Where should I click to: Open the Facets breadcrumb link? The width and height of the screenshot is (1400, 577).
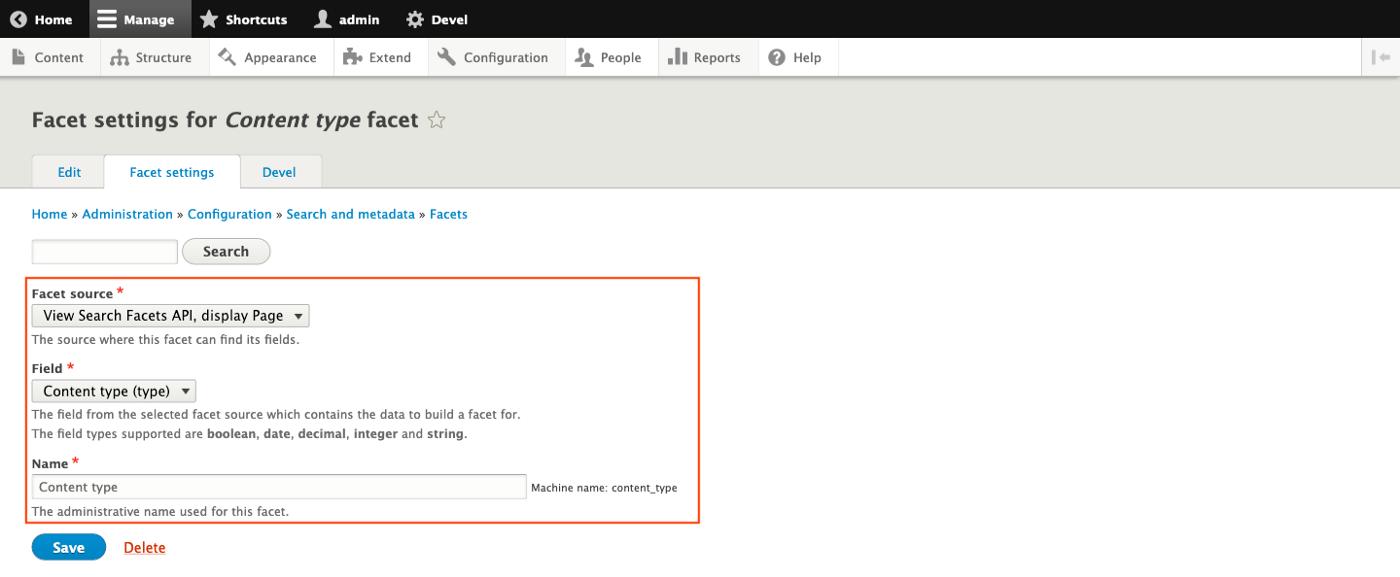(x=449, y=214)
